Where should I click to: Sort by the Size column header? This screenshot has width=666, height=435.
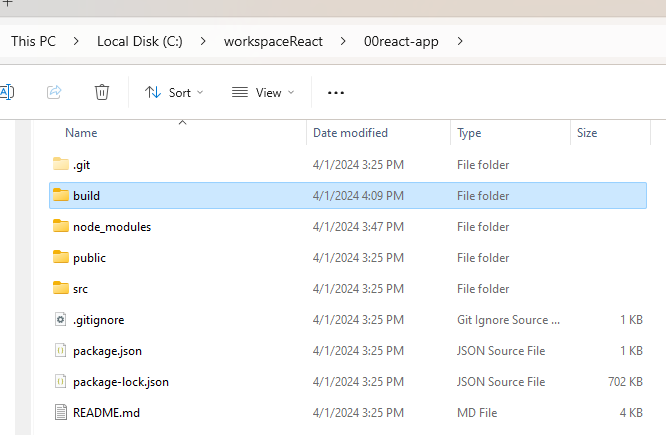[587, 133]
